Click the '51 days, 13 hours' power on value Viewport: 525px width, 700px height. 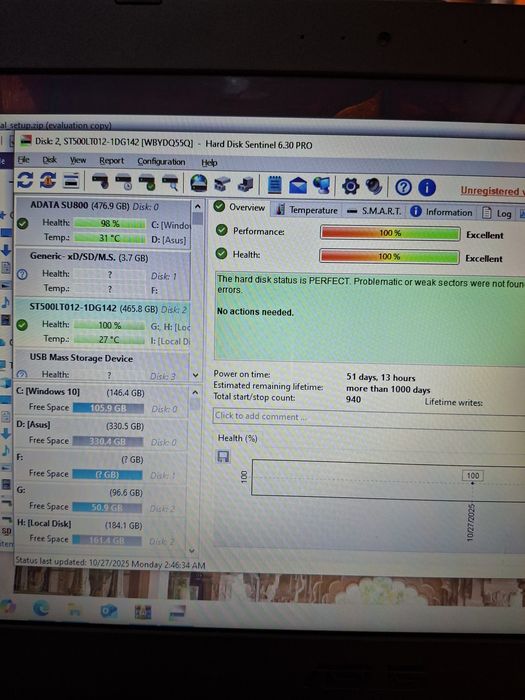[x=381, y=378]
